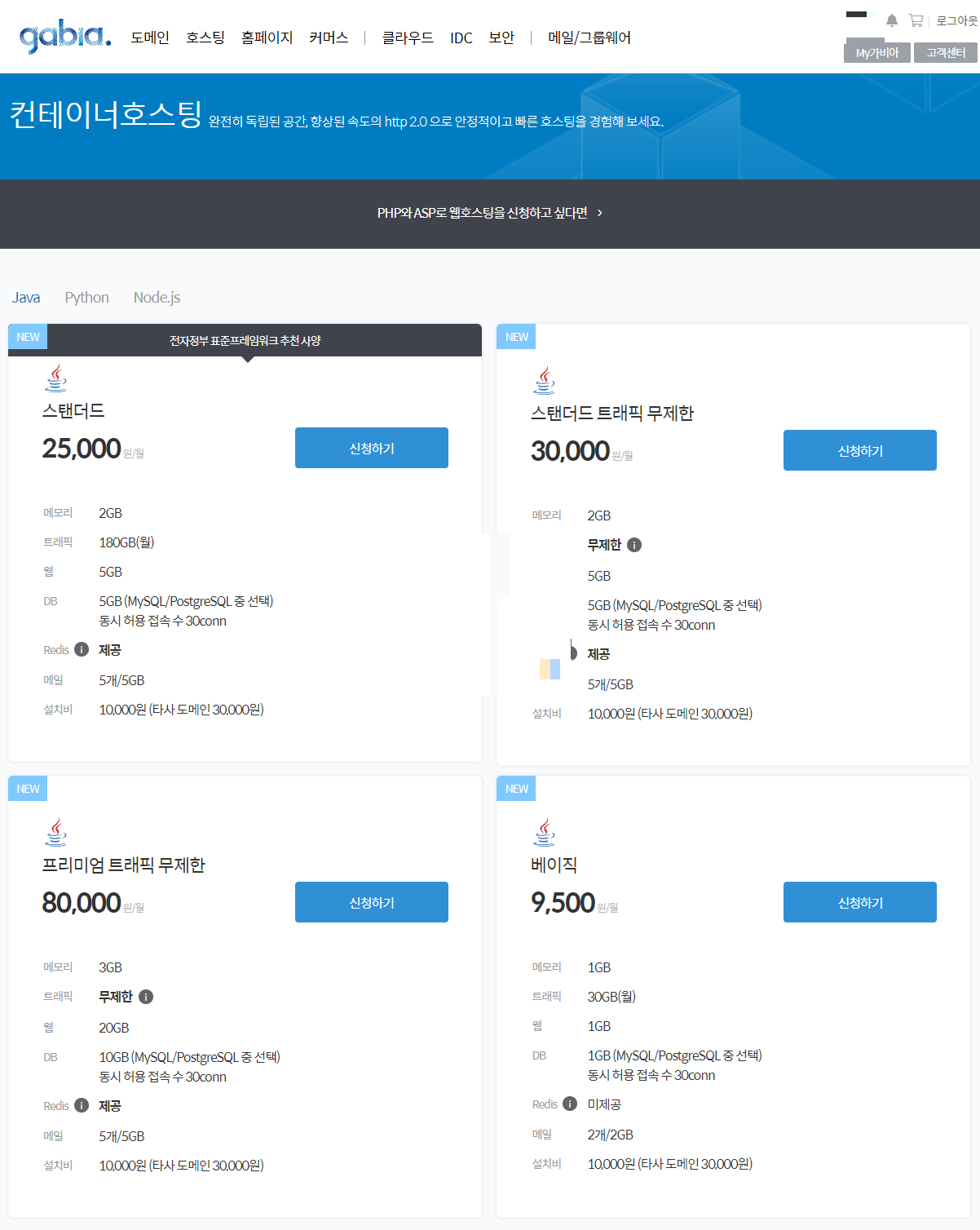Click Java icon on 베이직 card
Viewport: 980px width, 1230px height.
545,833
